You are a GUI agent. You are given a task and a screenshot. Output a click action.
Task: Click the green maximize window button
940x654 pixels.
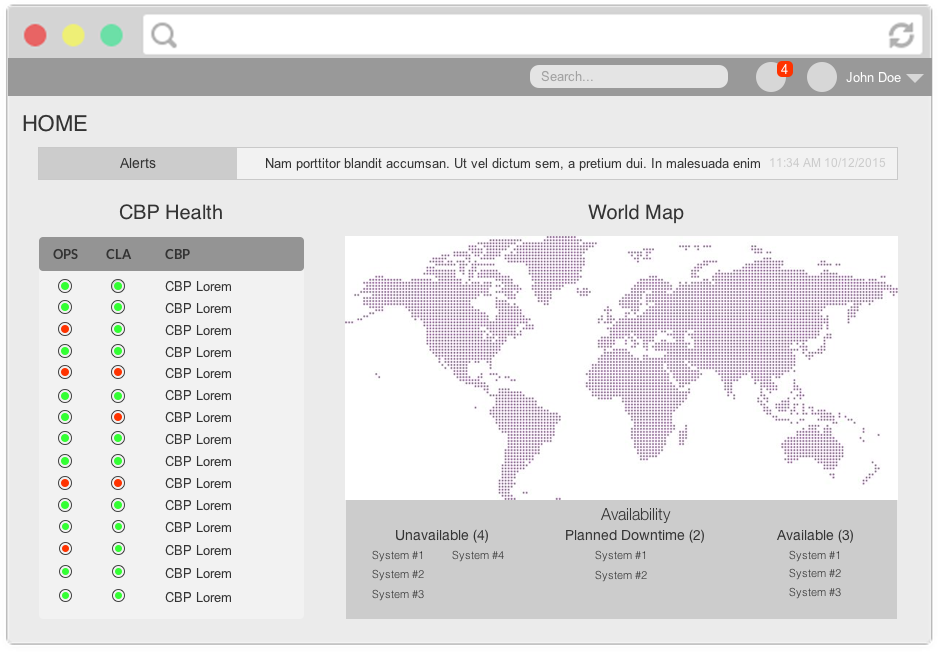pos(112,35)
